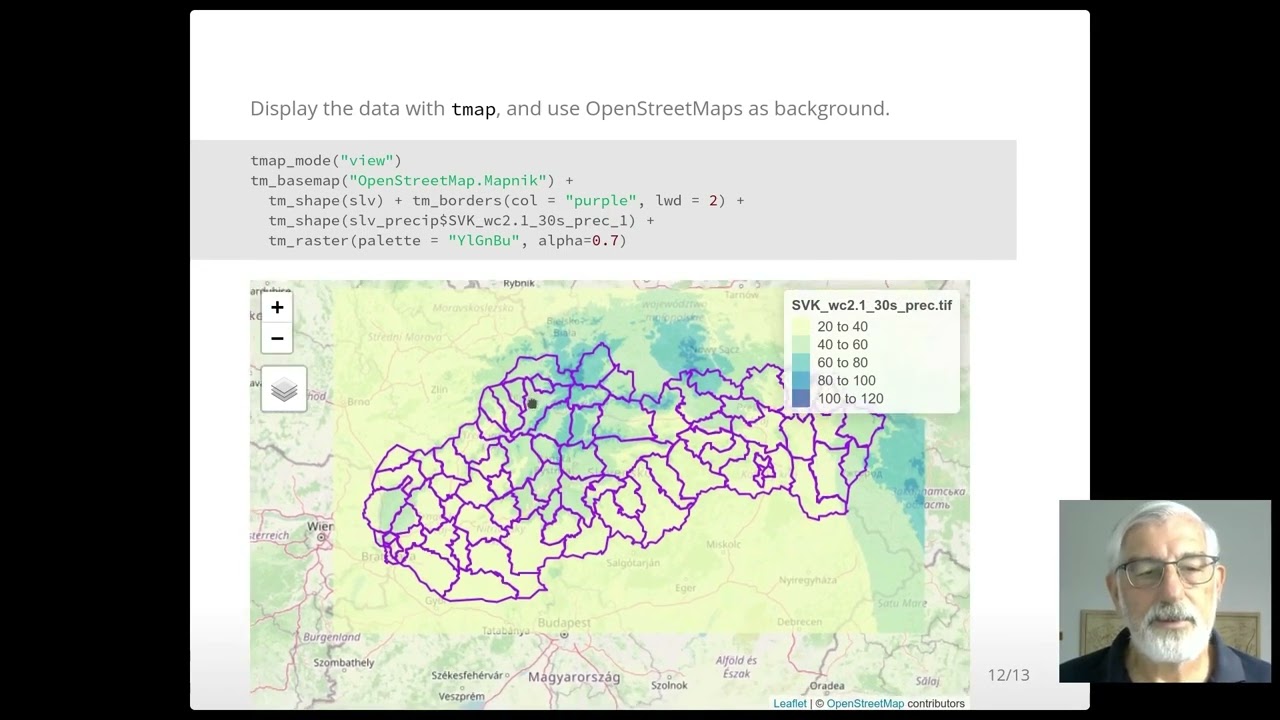Click the slide number 12/13
Viewport: 1280px width, 720px height.
(1008, 675)
